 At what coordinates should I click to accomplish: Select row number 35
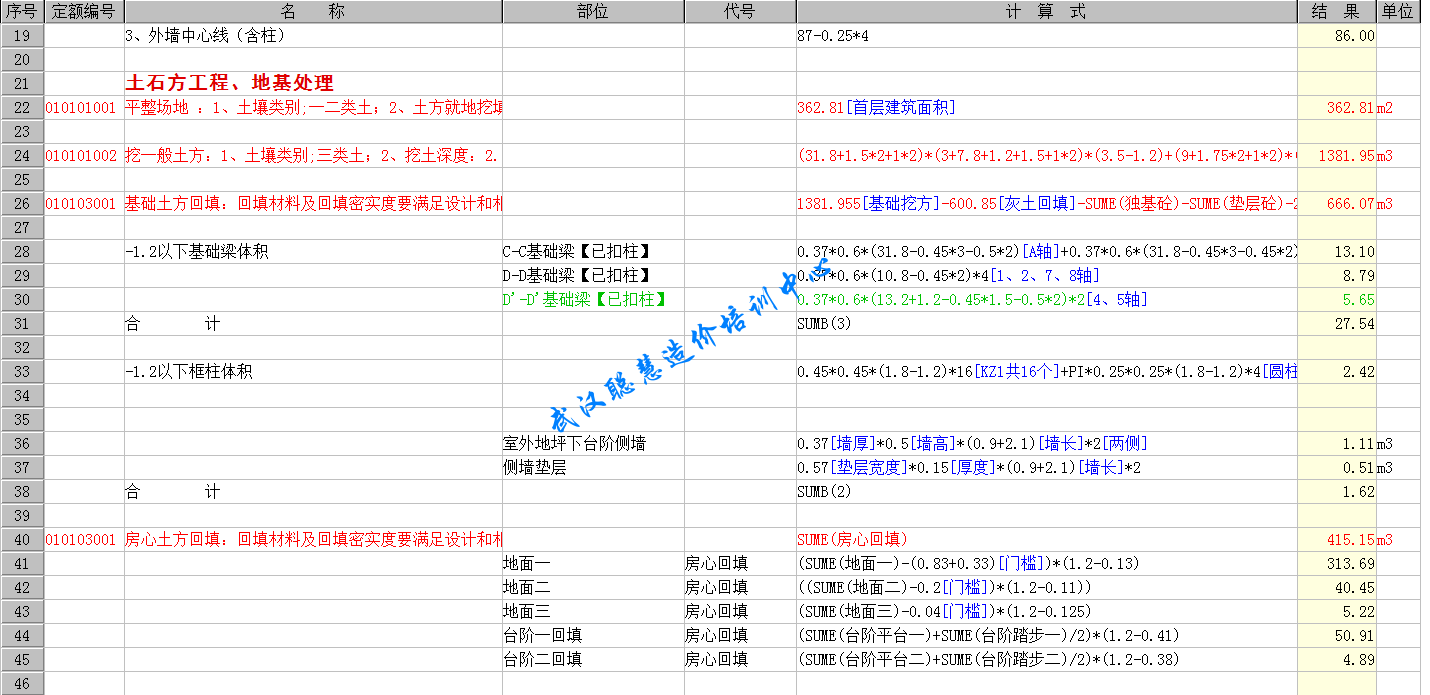[22, 420]
